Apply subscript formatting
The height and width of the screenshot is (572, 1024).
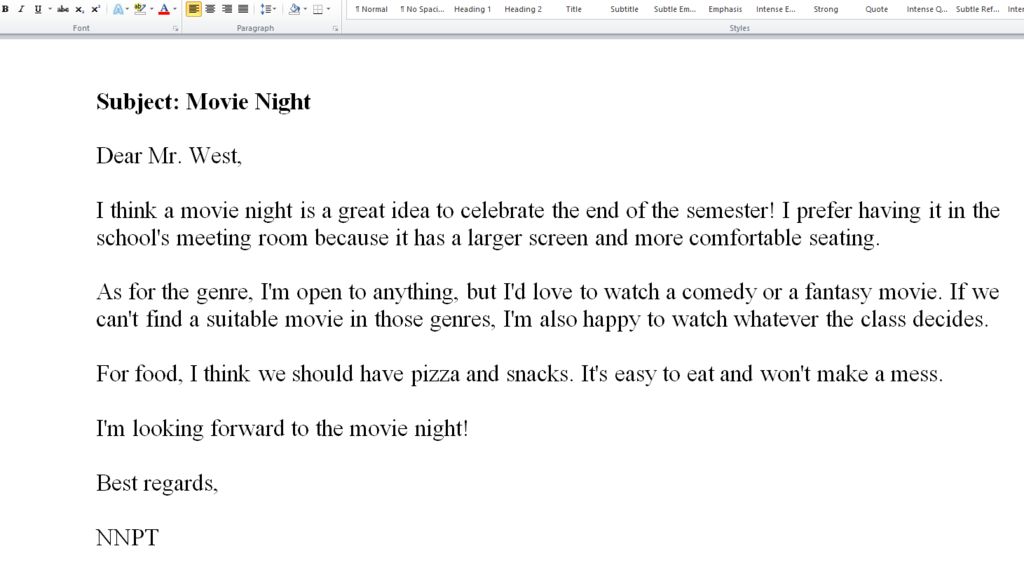(80, 9)
